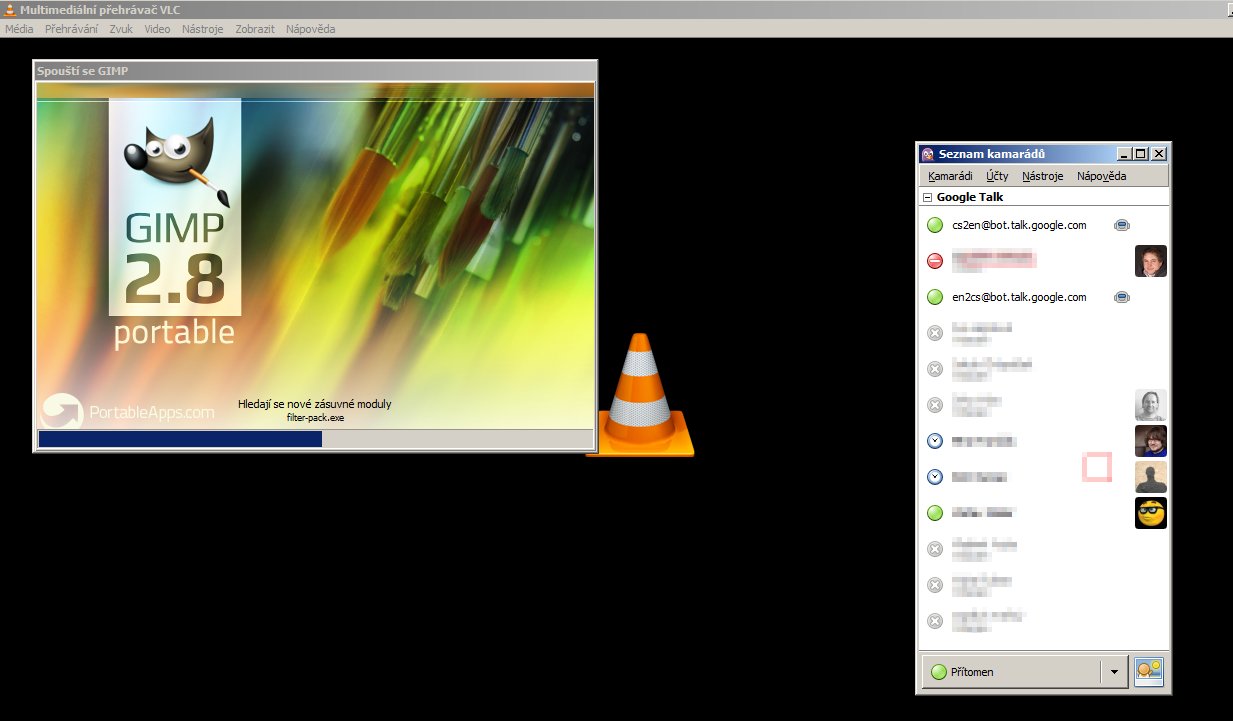The image size is (1233, 721).
Task: Click offline icon on grayscale avatar row
Action: click(935, 405)
